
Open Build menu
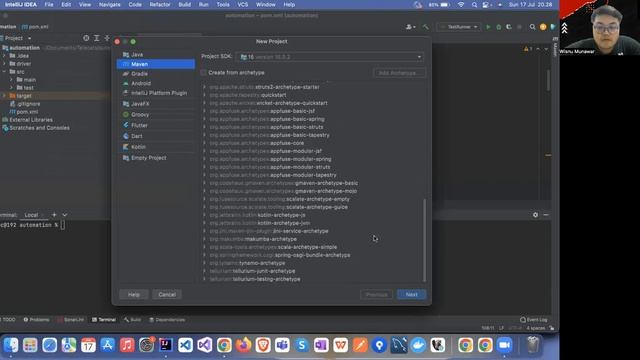pyautogui.click(x=184, y=4)
